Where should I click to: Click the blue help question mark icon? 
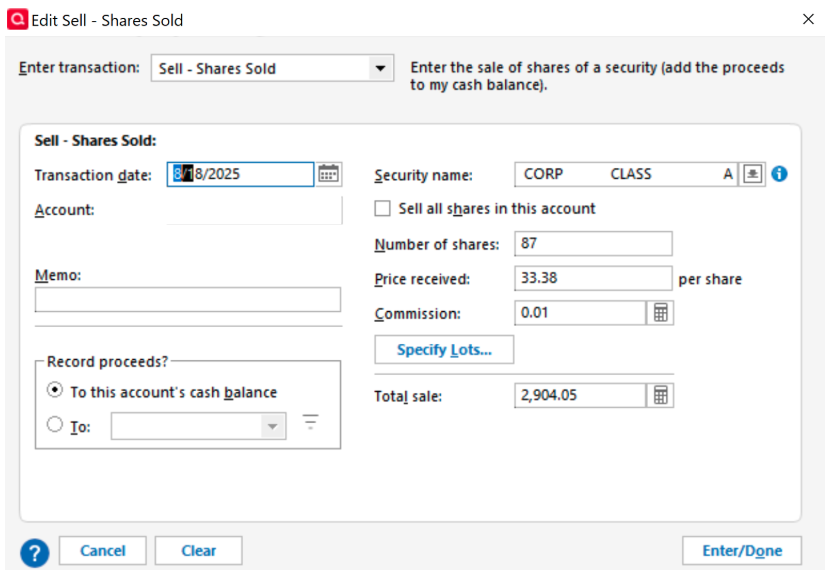[x=34, y=551]
